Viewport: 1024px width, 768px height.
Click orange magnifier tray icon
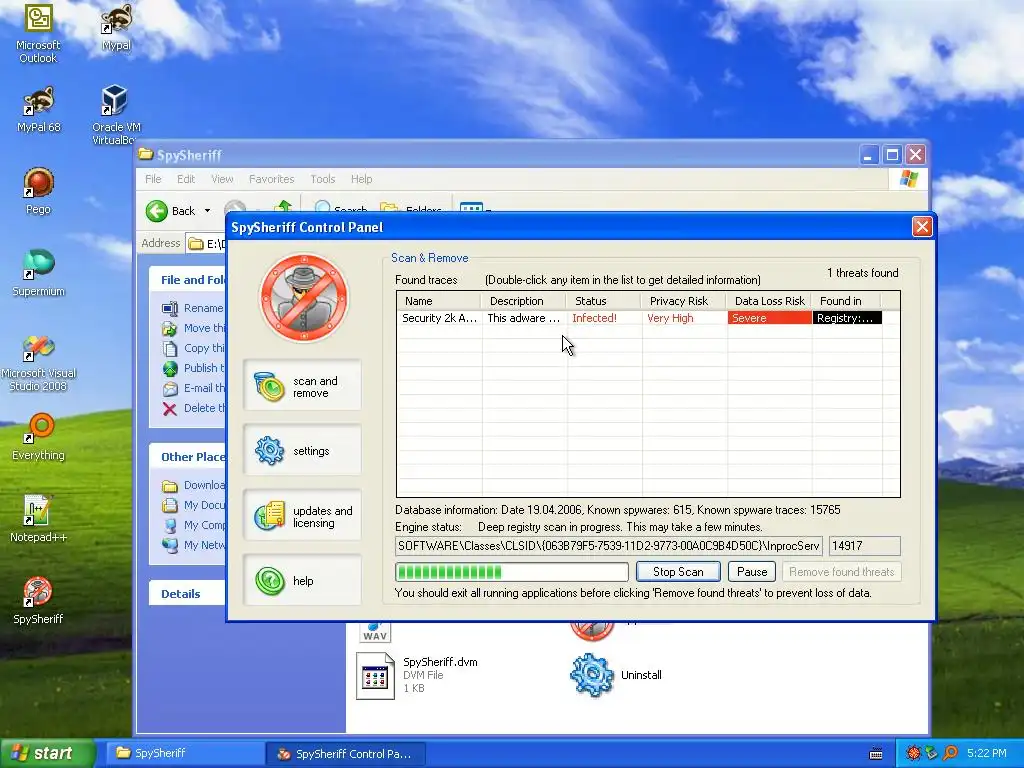tap(950, 753)
